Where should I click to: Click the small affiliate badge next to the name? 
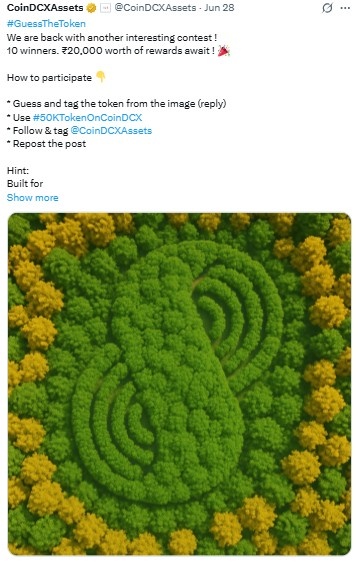point(105,8)
